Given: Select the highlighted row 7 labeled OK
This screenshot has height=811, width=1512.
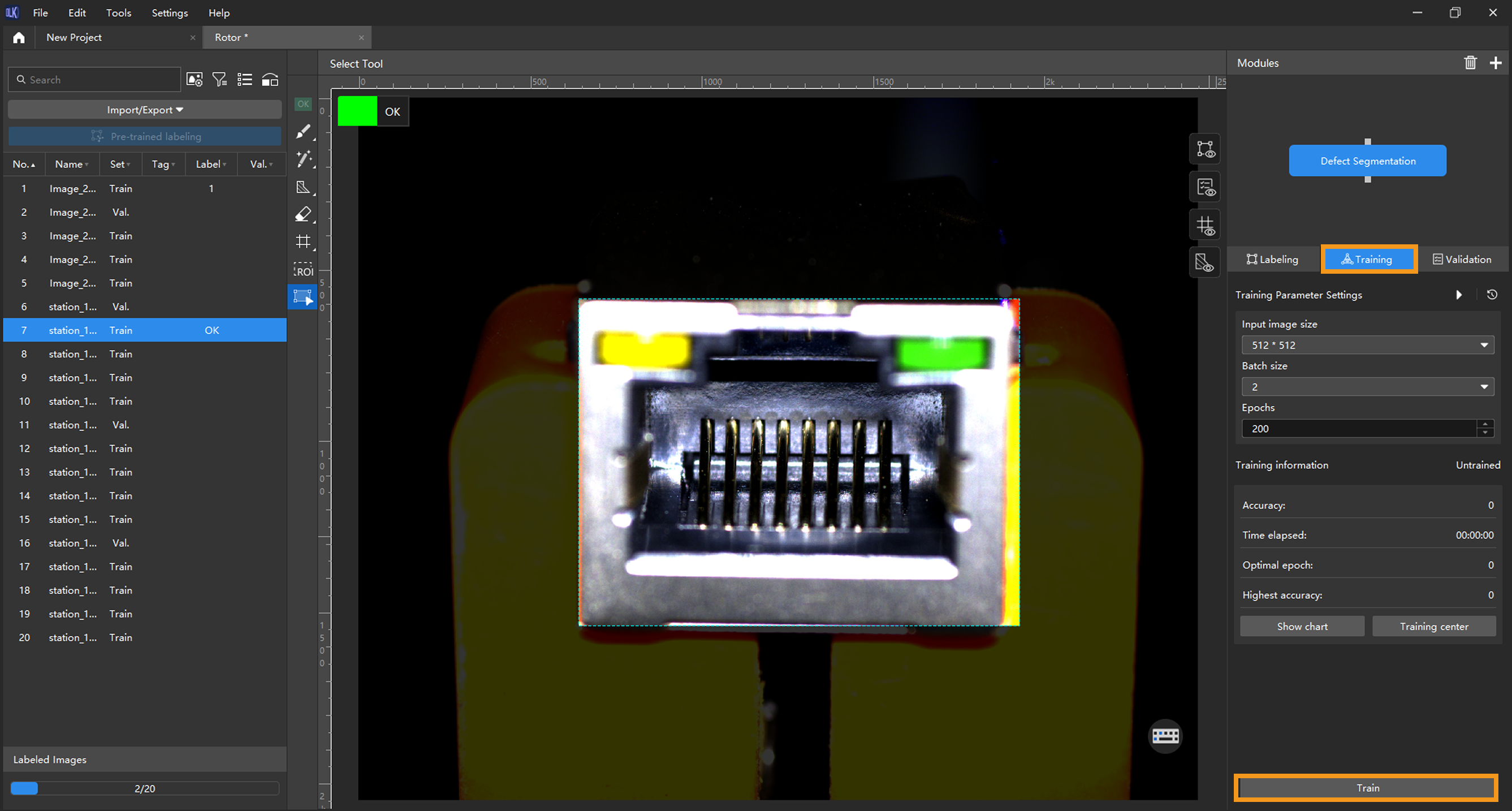Looking at the screenshot, I should (x=144, y=330).
